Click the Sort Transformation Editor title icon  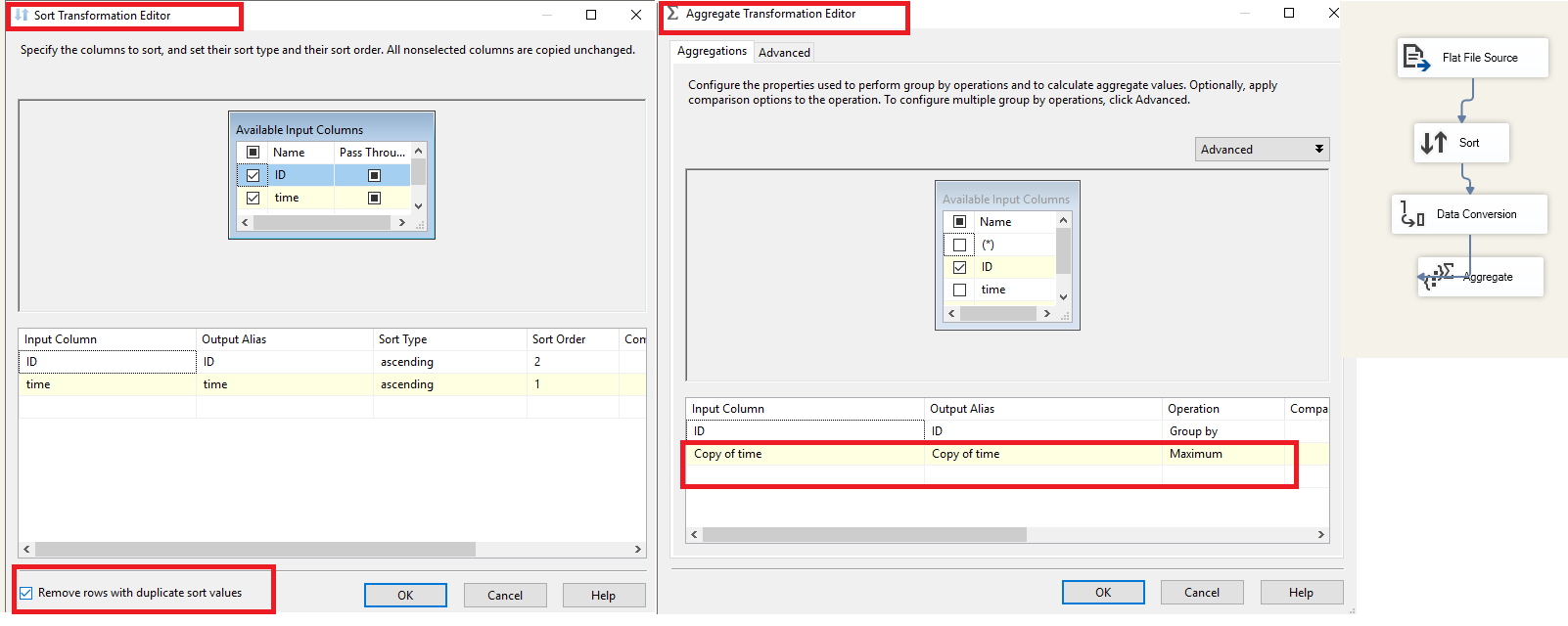point(22,15)
